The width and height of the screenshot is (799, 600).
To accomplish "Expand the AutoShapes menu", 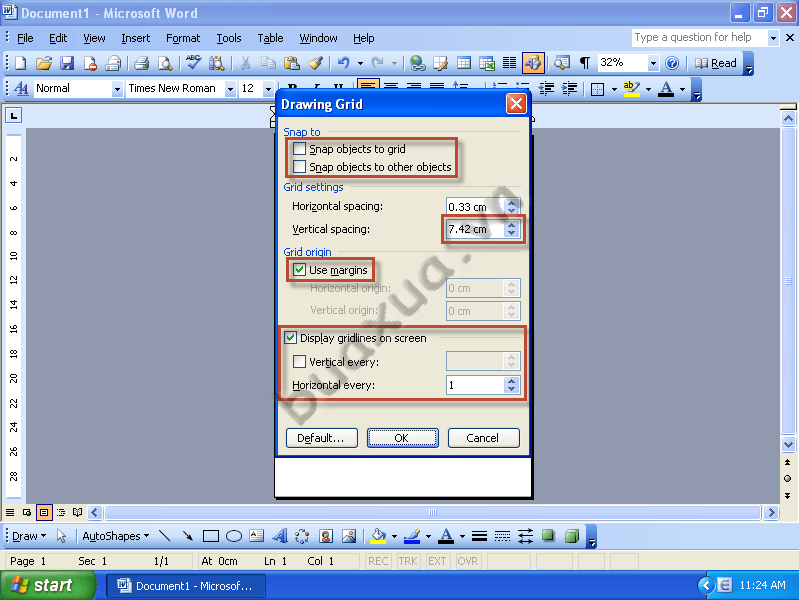I will 116,536.
